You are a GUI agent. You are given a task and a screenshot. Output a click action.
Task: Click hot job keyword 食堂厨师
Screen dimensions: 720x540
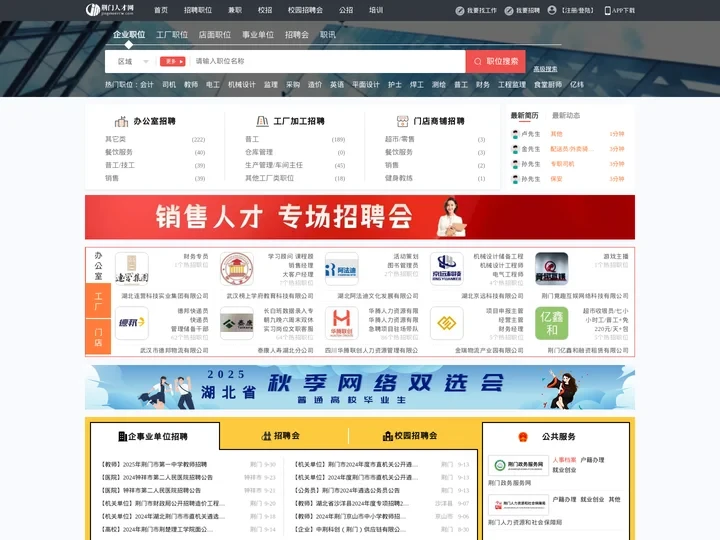548,84
